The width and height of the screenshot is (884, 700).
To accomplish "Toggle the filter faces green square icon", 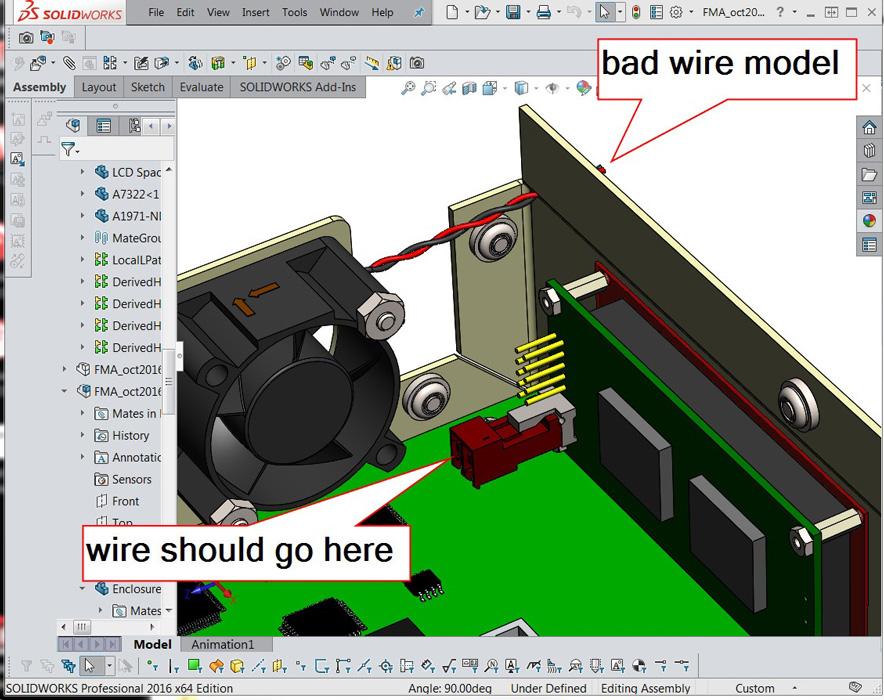I will (195, 666).
